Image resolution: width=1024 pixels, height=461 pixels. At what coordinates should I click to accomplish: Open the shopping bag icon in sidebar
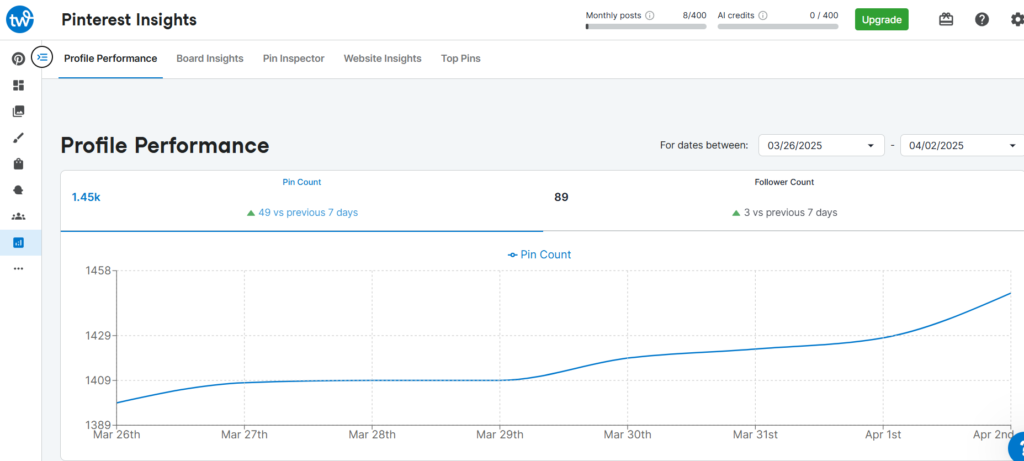(x=18, y=164)
